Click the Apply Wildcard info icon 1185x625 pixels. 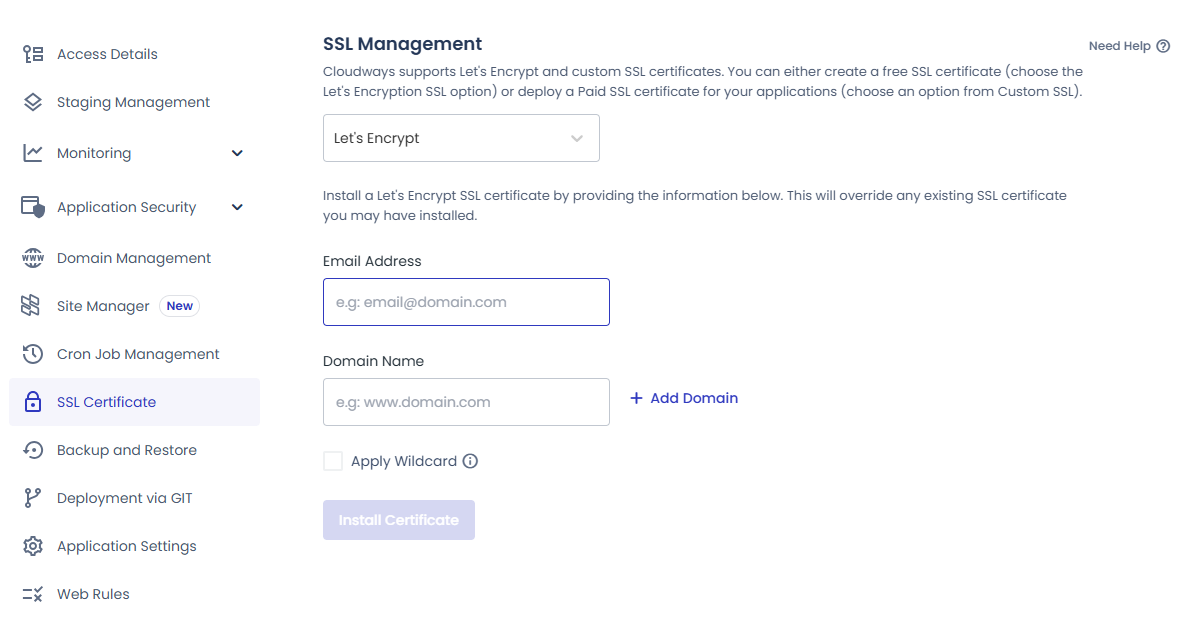coord(470,461)
